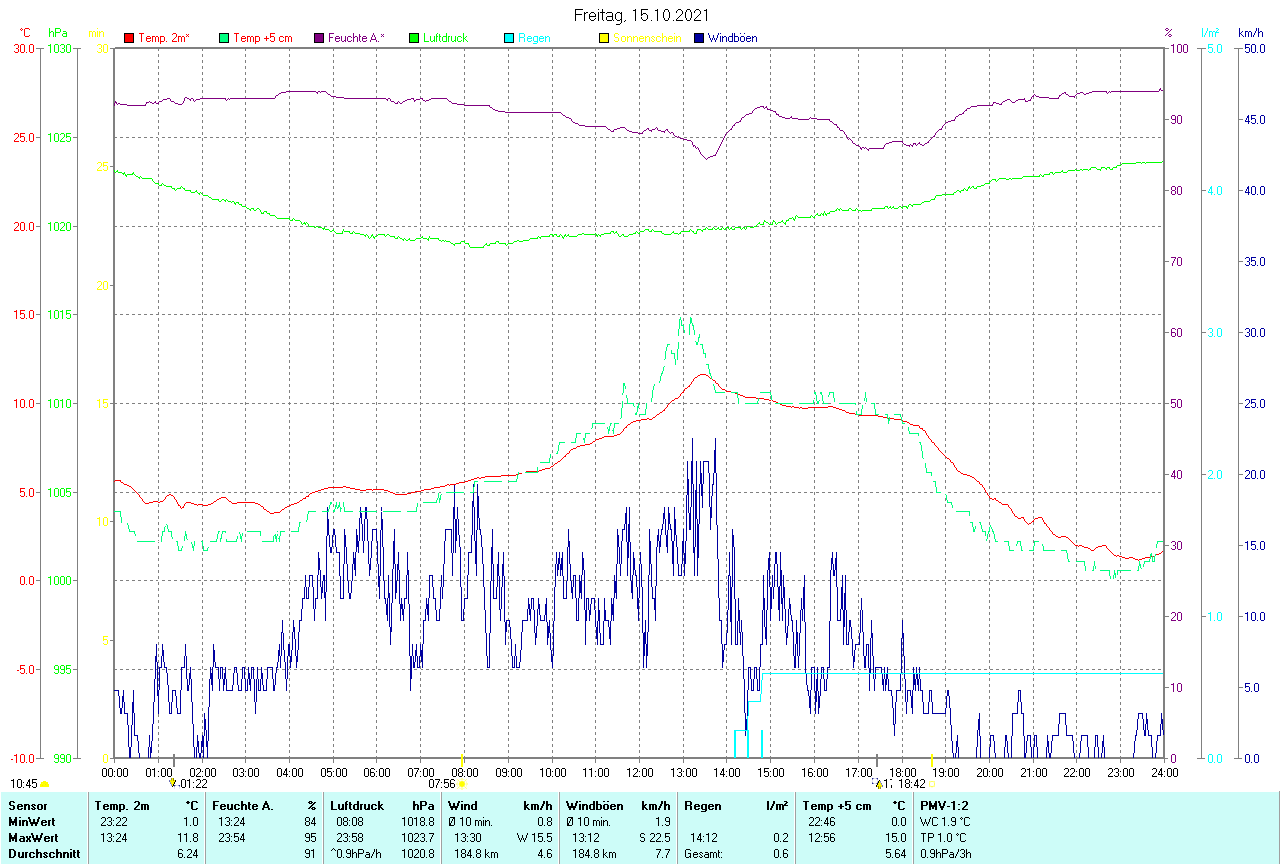Click the 50.0 km/h axis tick label

point(1253,48)
